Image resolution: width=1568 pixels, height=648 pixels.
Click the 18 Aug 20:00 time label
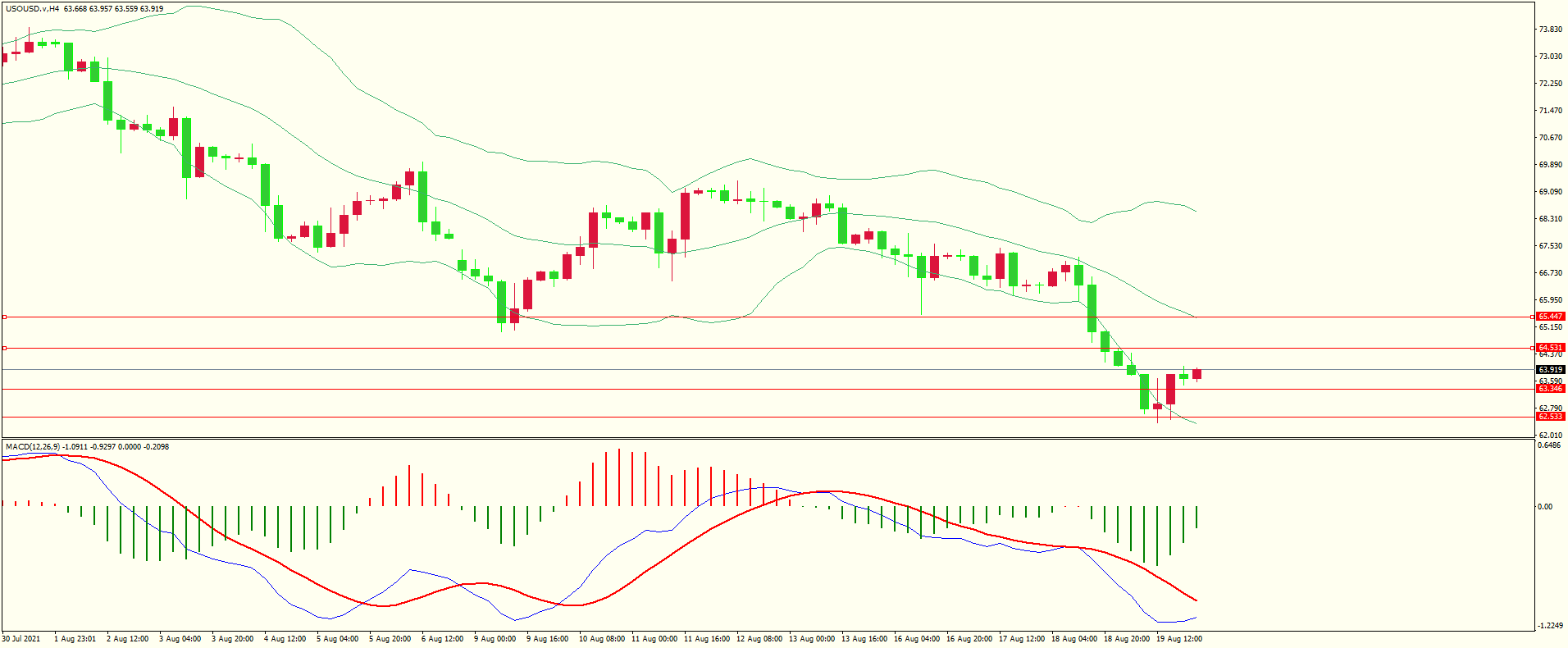click(1126, 639)
